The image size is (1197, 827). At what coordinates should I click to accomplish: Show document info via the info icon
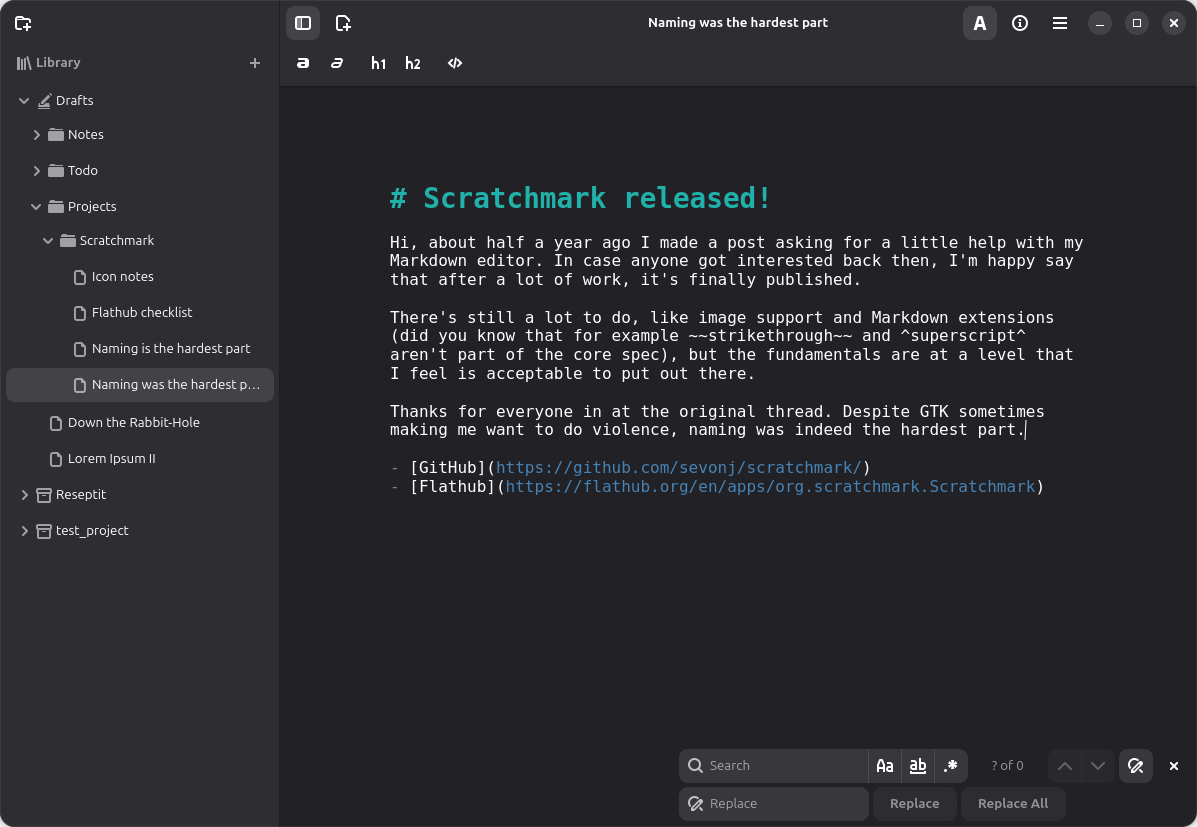click(x=1020, y=23)
